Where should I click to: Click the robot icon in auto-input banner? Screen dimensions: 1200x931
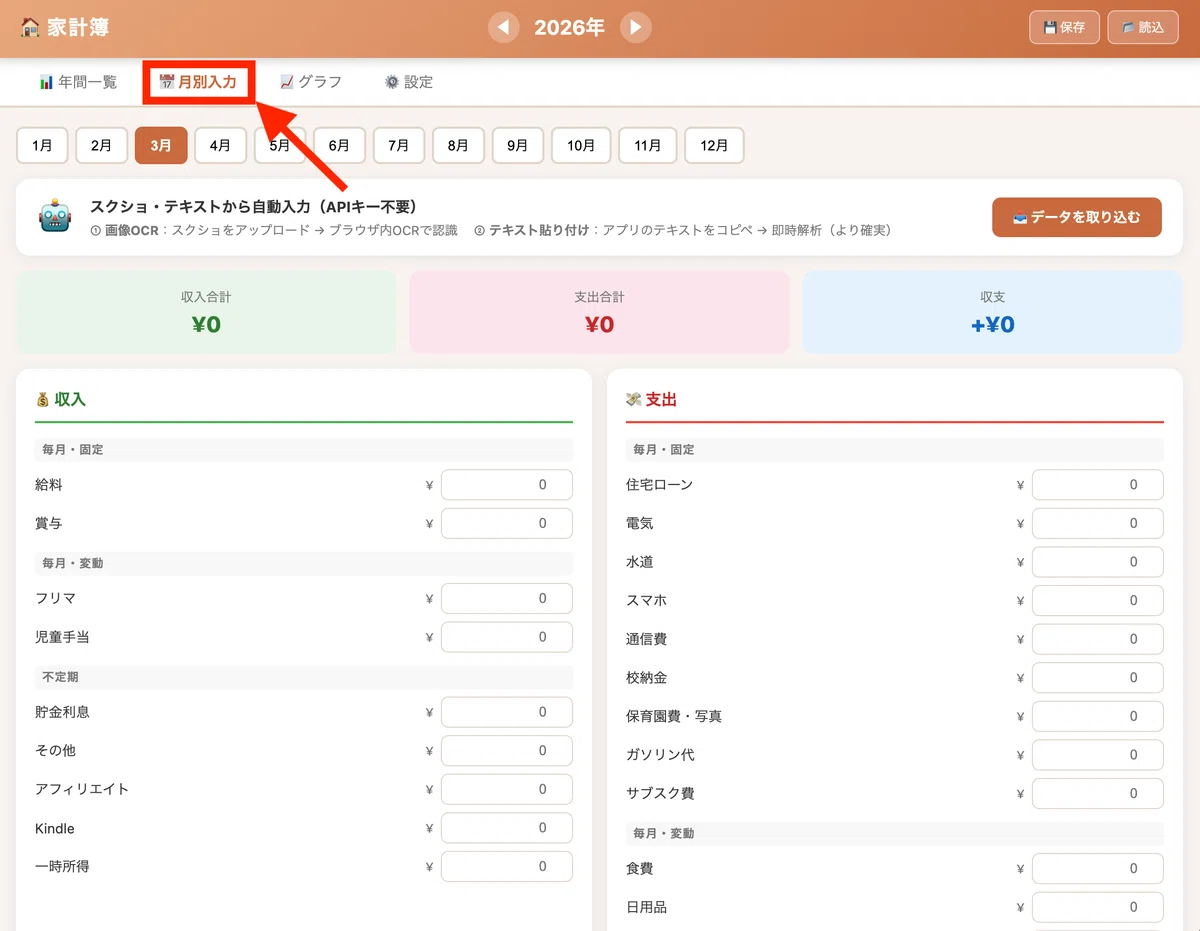click(54, 217)
